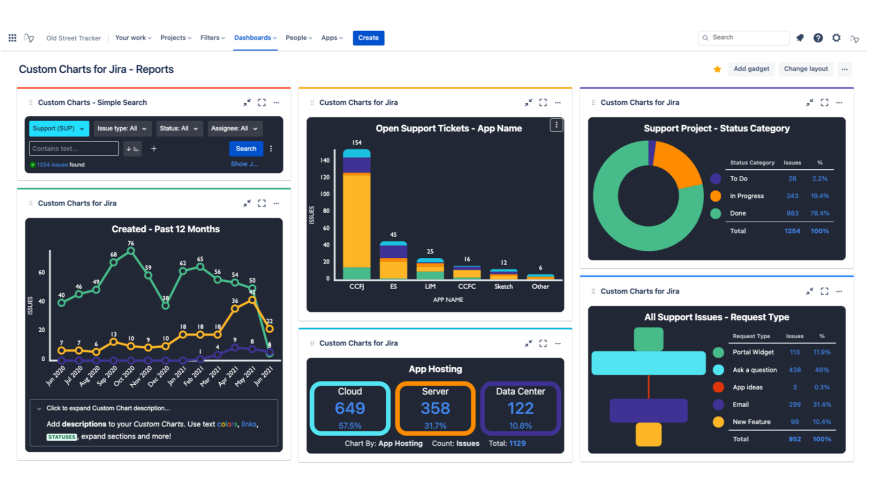Open Created Past 12 Months gadget more menu
The width and height of the screenshot is (870, 494).
tap(276, 203)
